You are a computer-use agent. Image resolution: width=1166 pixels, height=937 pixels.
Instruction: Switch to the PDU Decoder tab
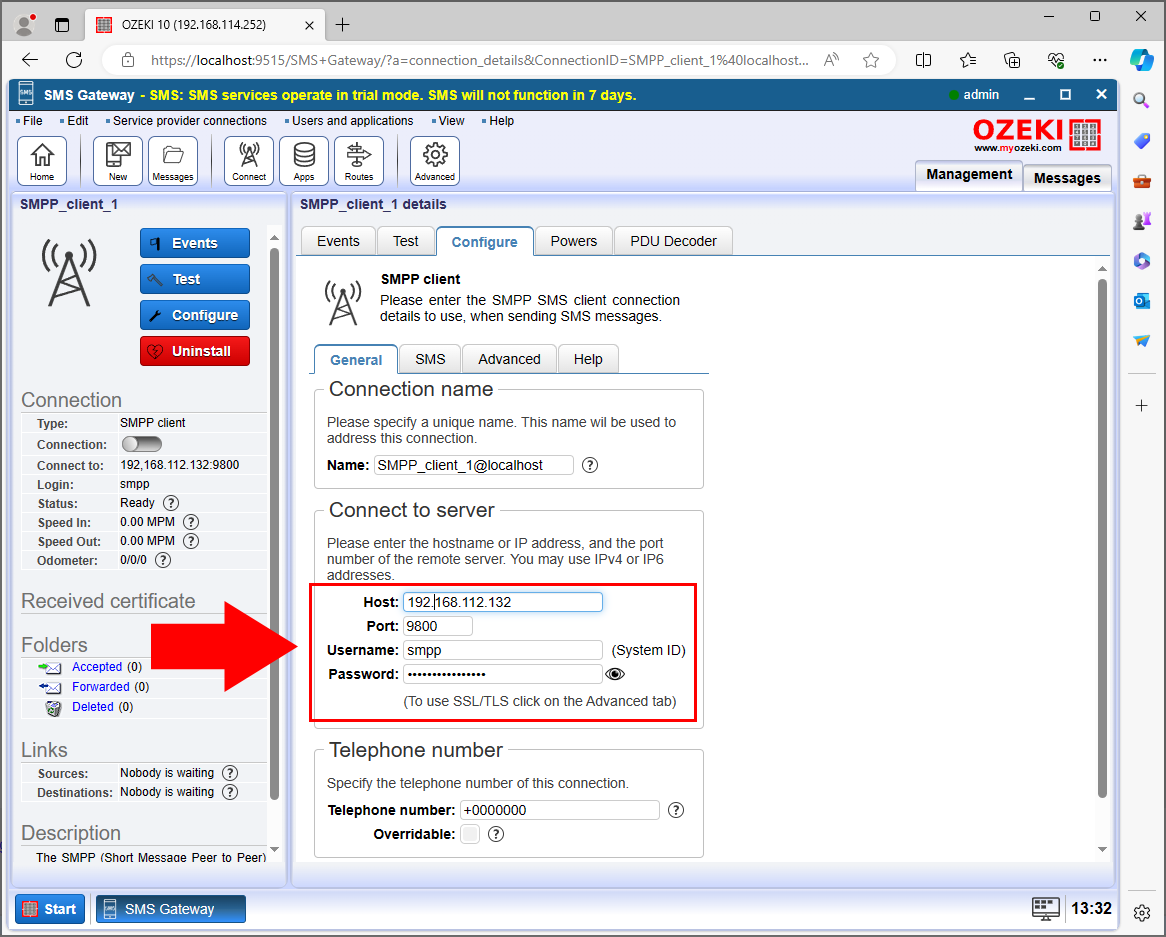point(674,241)
